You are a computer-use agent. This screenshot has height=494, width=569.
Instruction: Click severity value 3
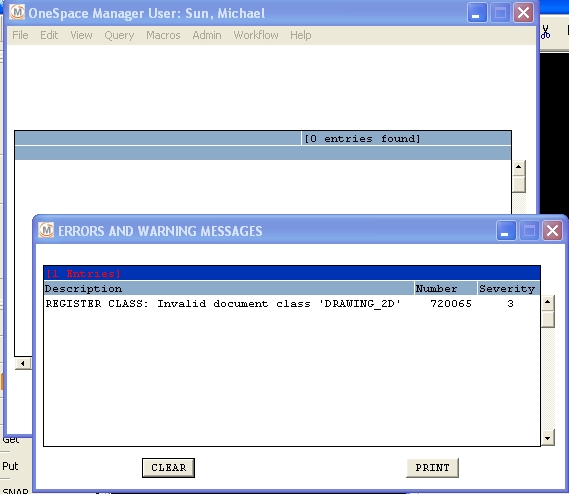pos(510,303)
